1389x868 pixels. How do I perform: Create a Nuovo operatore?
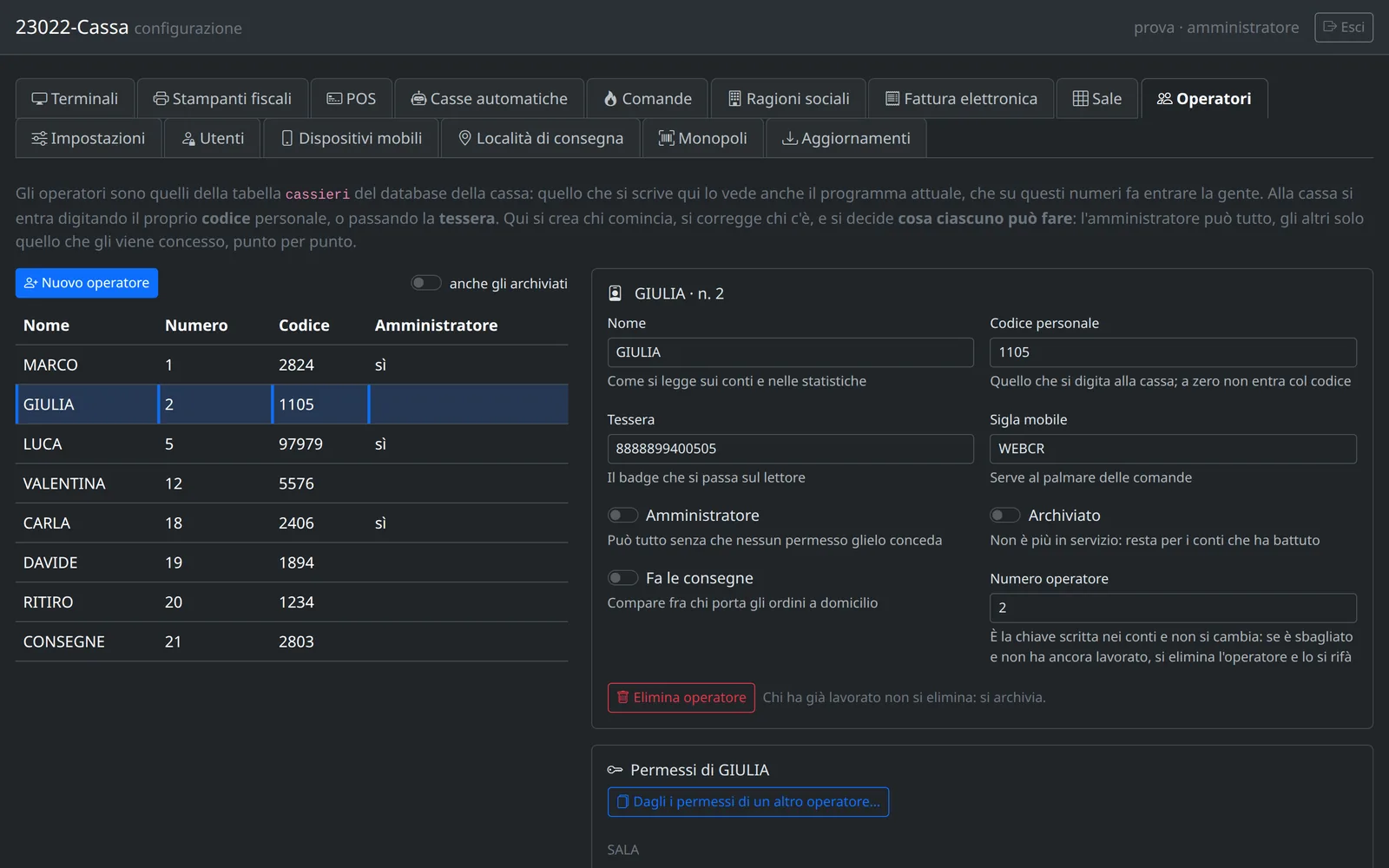(87, 283)
